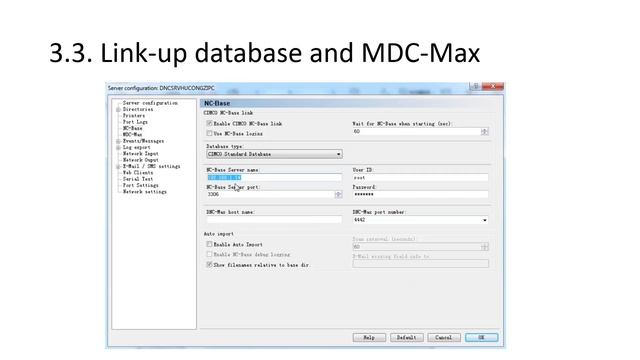Select Port Settings in the tree
Screen dimensions: 640x360
[140, 185]
